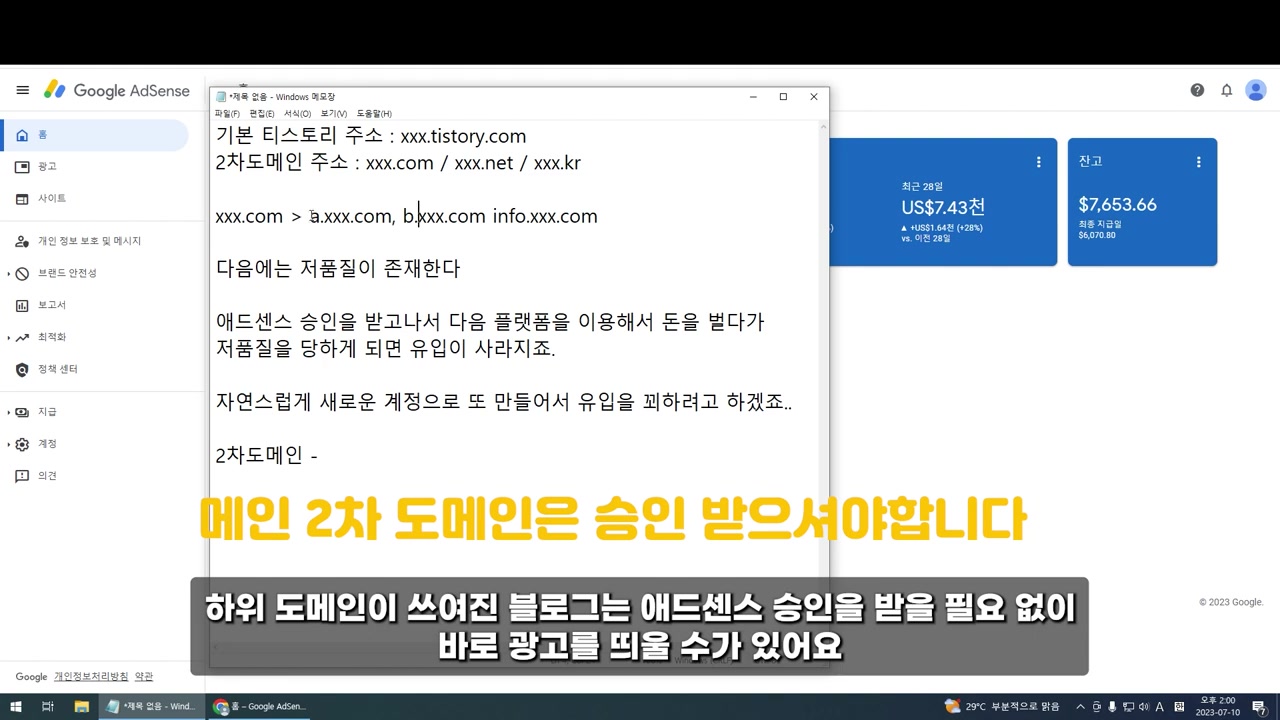Image resolution: width=1280 pixels, height=720 pixels.
Task: Open the Windows Start menu
Action: pyautogui.click(x=16, y=707)
